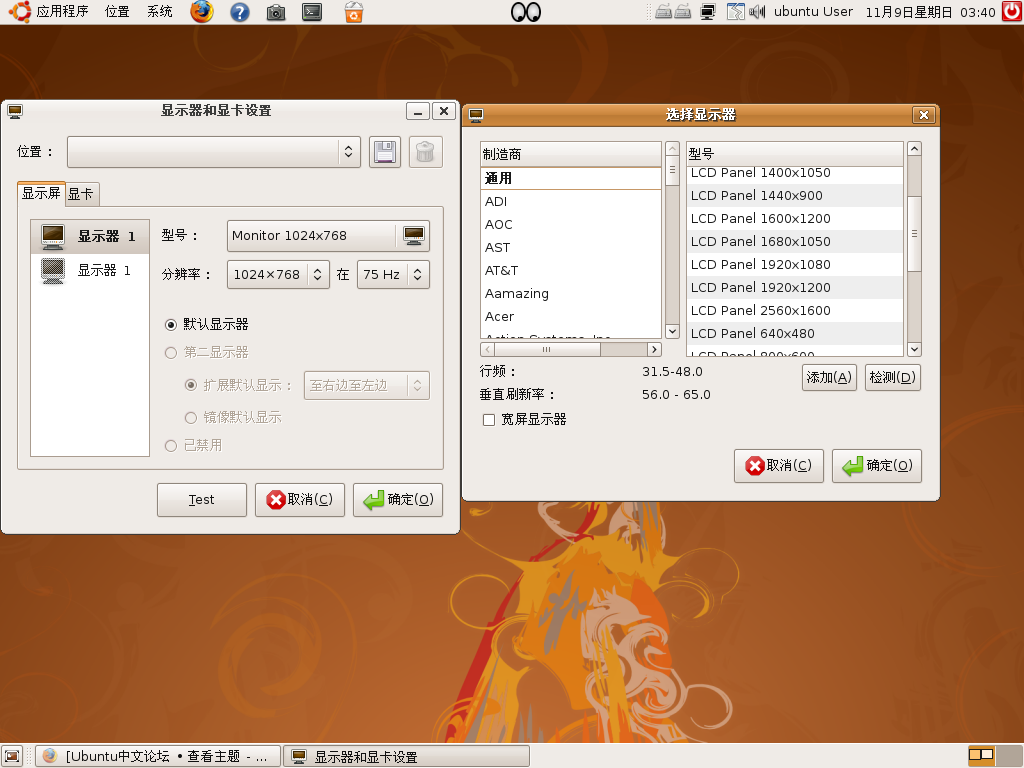Viewport: 1024px width, 768px height.
Task: Click monitor icon button beside model field
Action: pos(413,236)
